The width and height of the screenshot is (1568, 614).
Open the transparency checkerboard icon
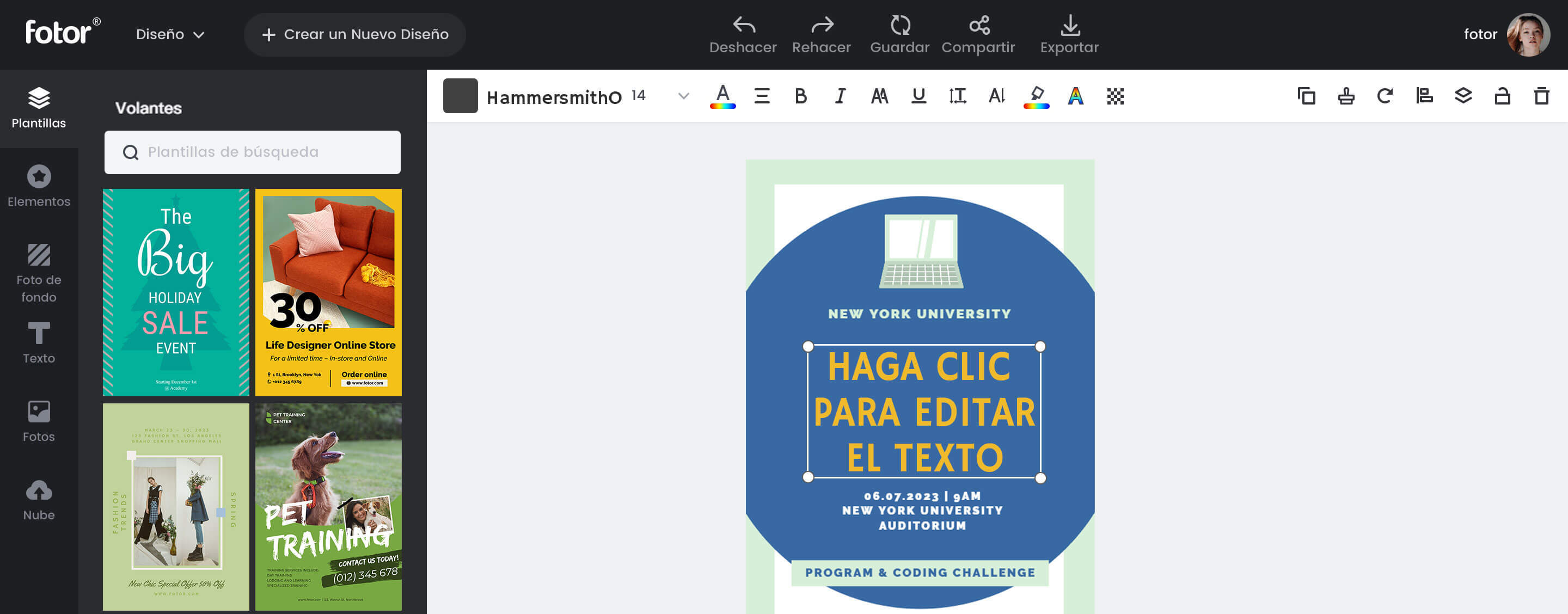pyautogui.click(x=1114, y=96)
